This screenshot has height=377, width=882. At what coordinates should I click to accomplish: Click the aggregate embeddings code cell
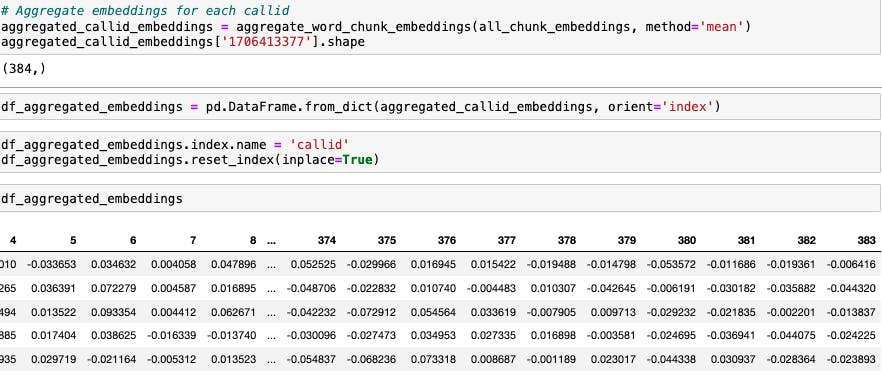[x=440, y=27]
